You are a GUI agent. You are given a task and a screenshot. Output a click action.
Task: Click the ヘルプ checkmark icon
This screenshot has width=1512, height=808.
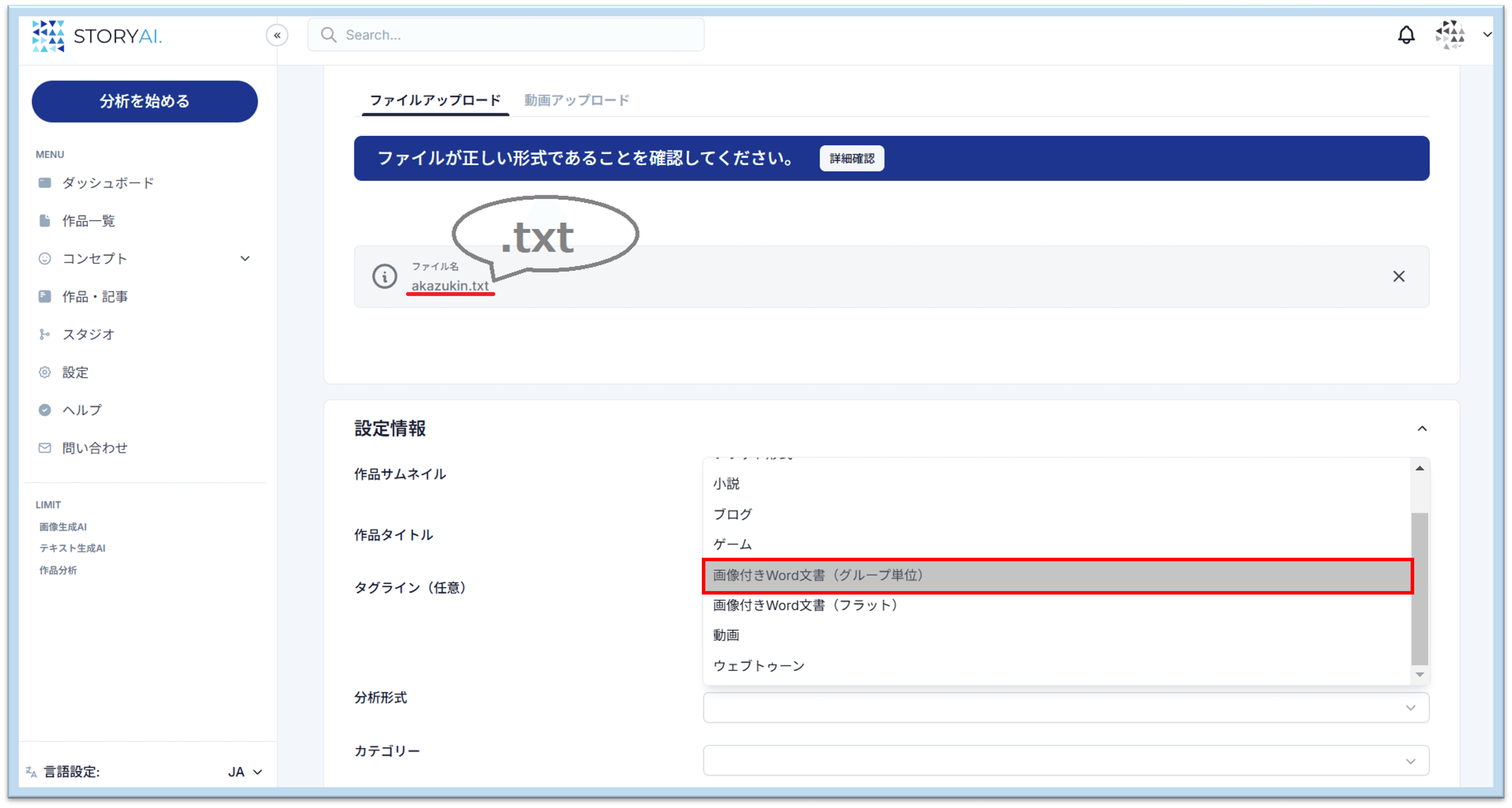click(45, 410)
